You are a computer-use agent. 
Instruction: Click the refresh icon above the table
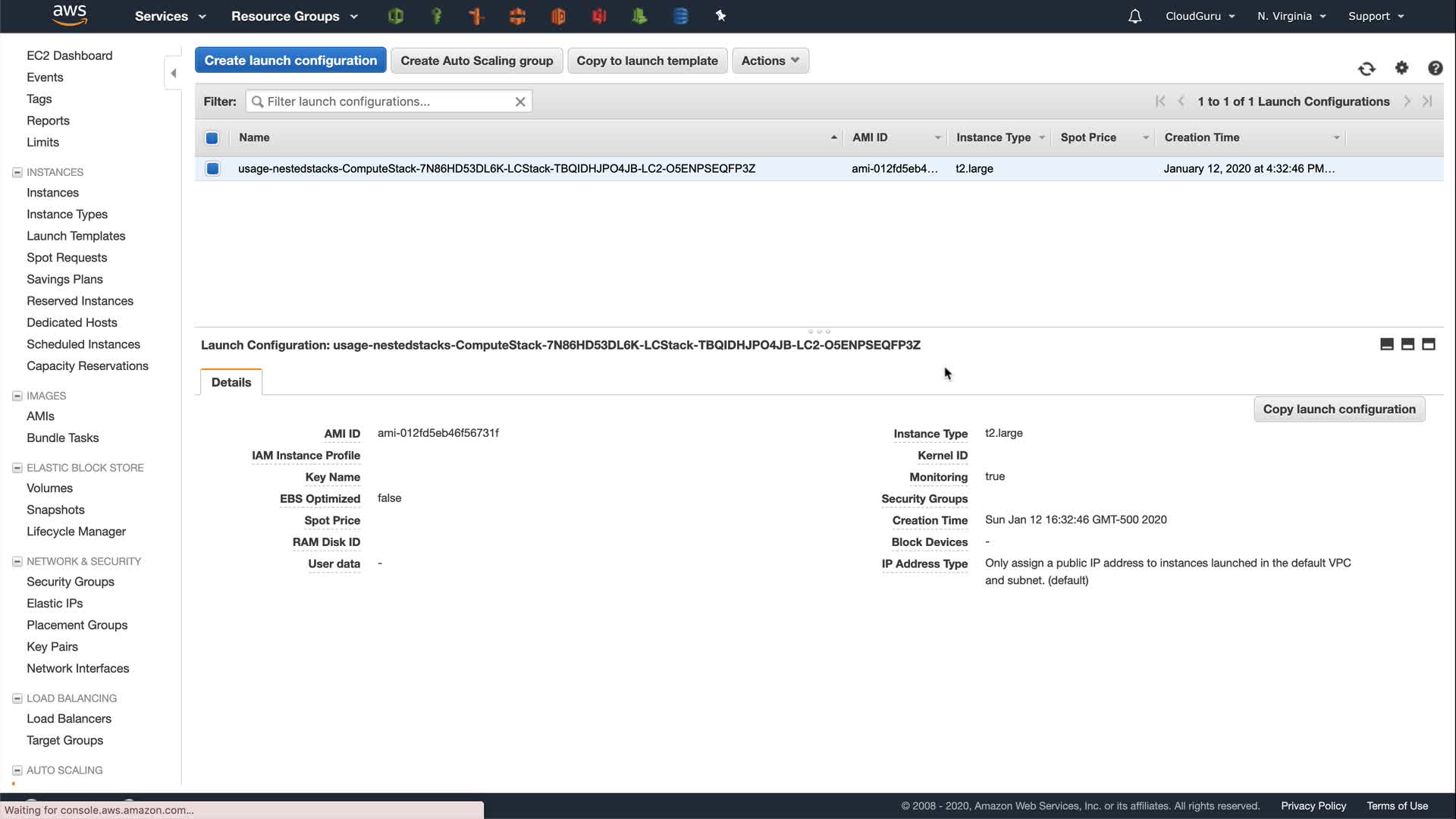pos(1367,69)
